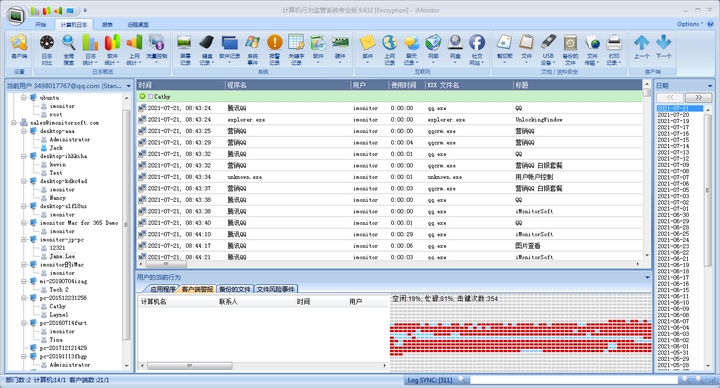Open the alarm records exclamation icon

coord(275,49)
